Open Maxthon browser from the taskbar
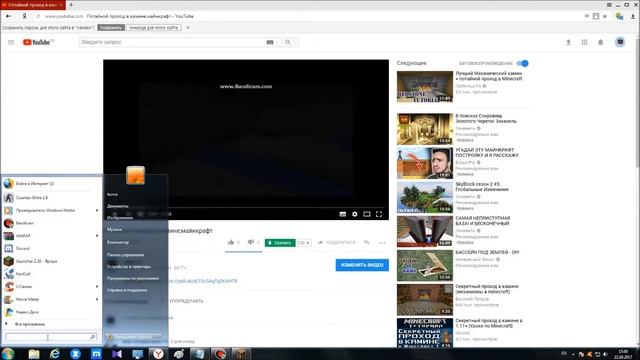 coord(96,354)
